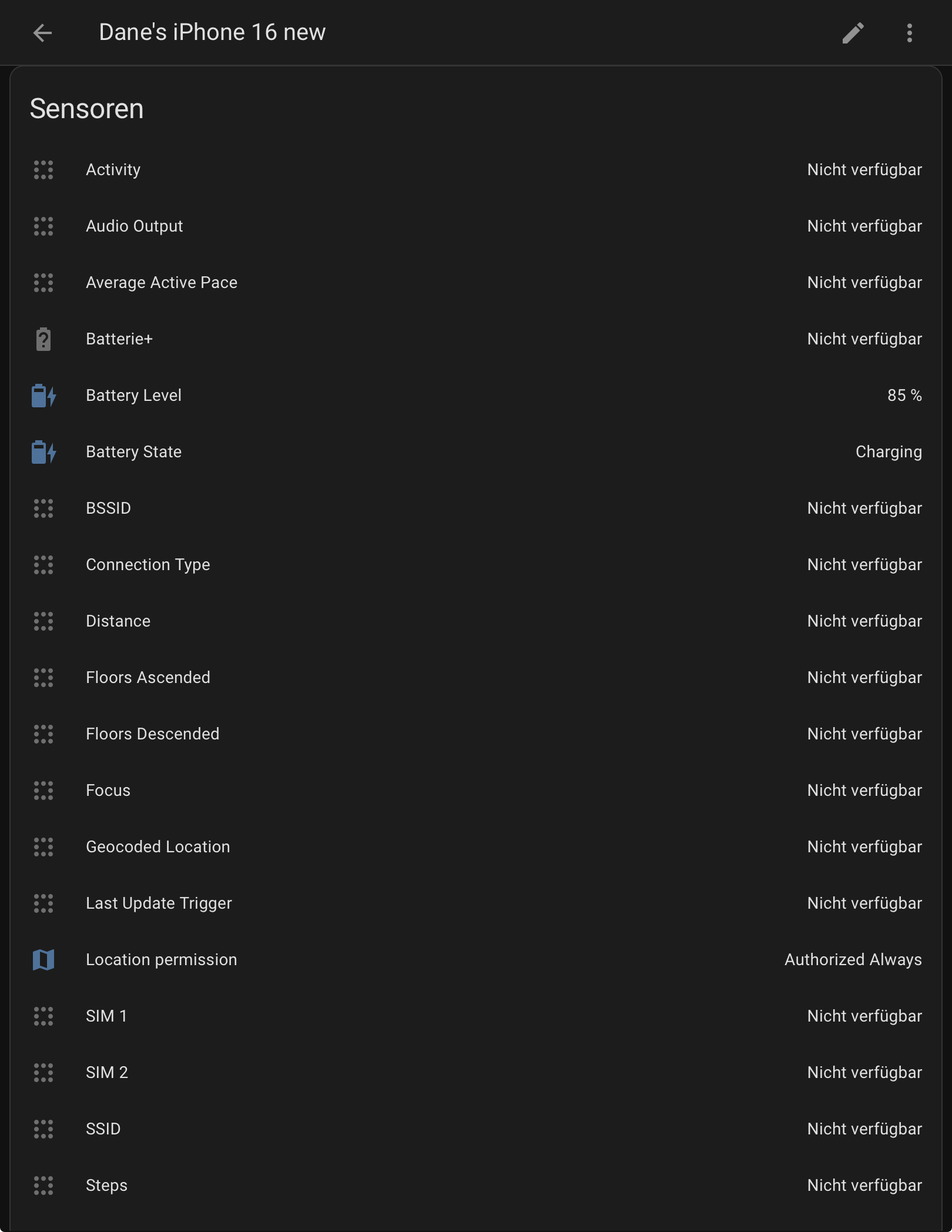Open the Last Update Trigger sensor

click(159, 903)
